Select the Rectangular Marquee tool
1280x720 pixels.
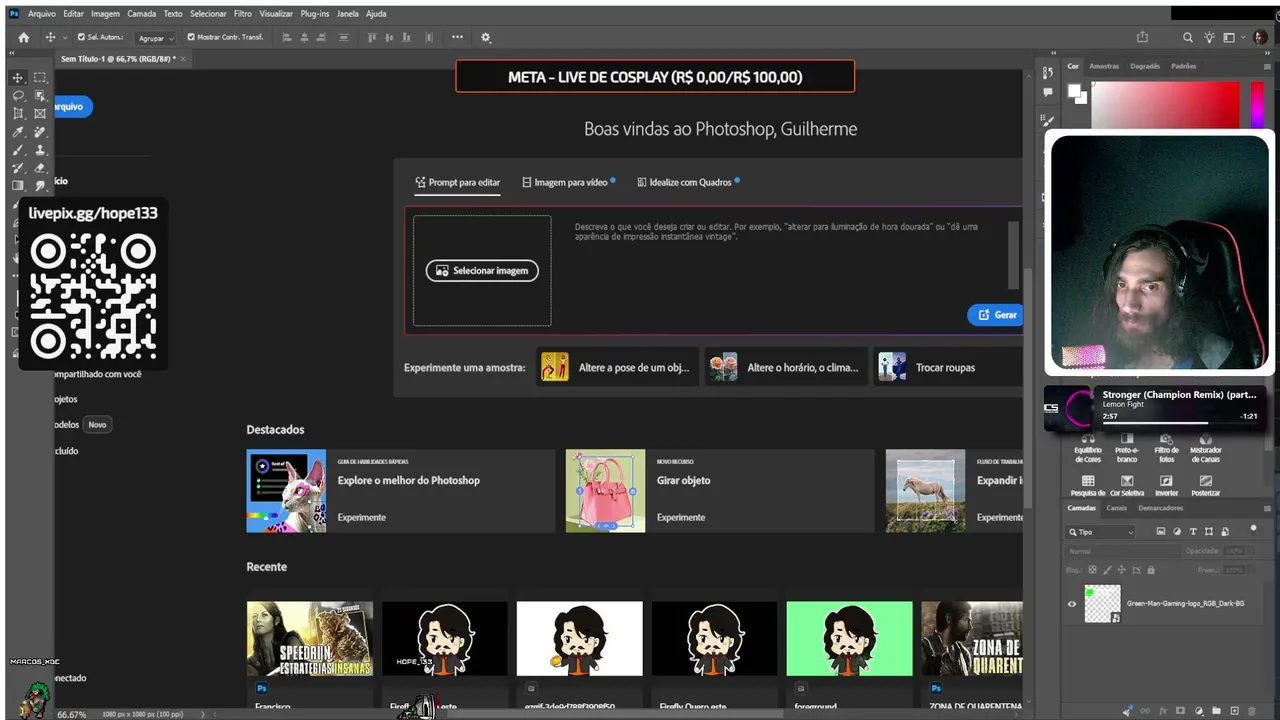pyautogui.click(x=40, y=78)
